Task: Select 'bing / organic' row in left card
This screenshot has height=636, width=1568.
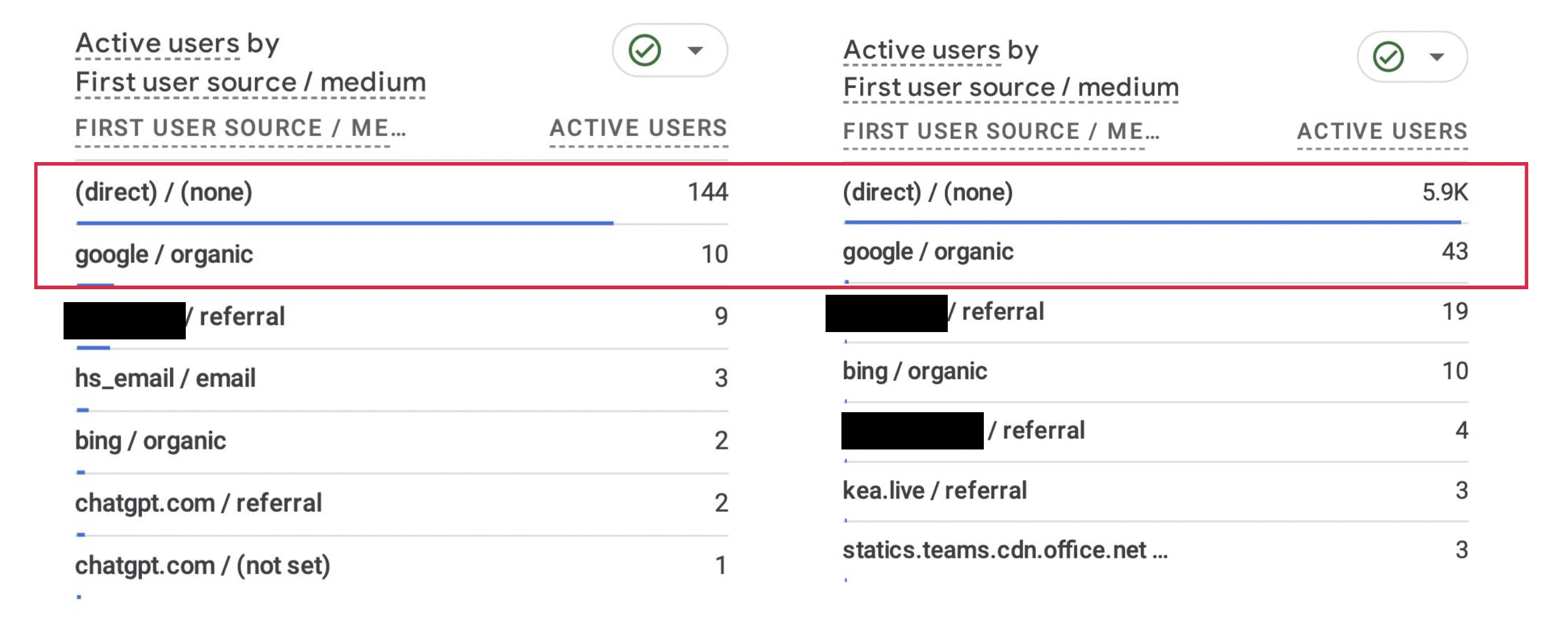Action: coord(401,442)
